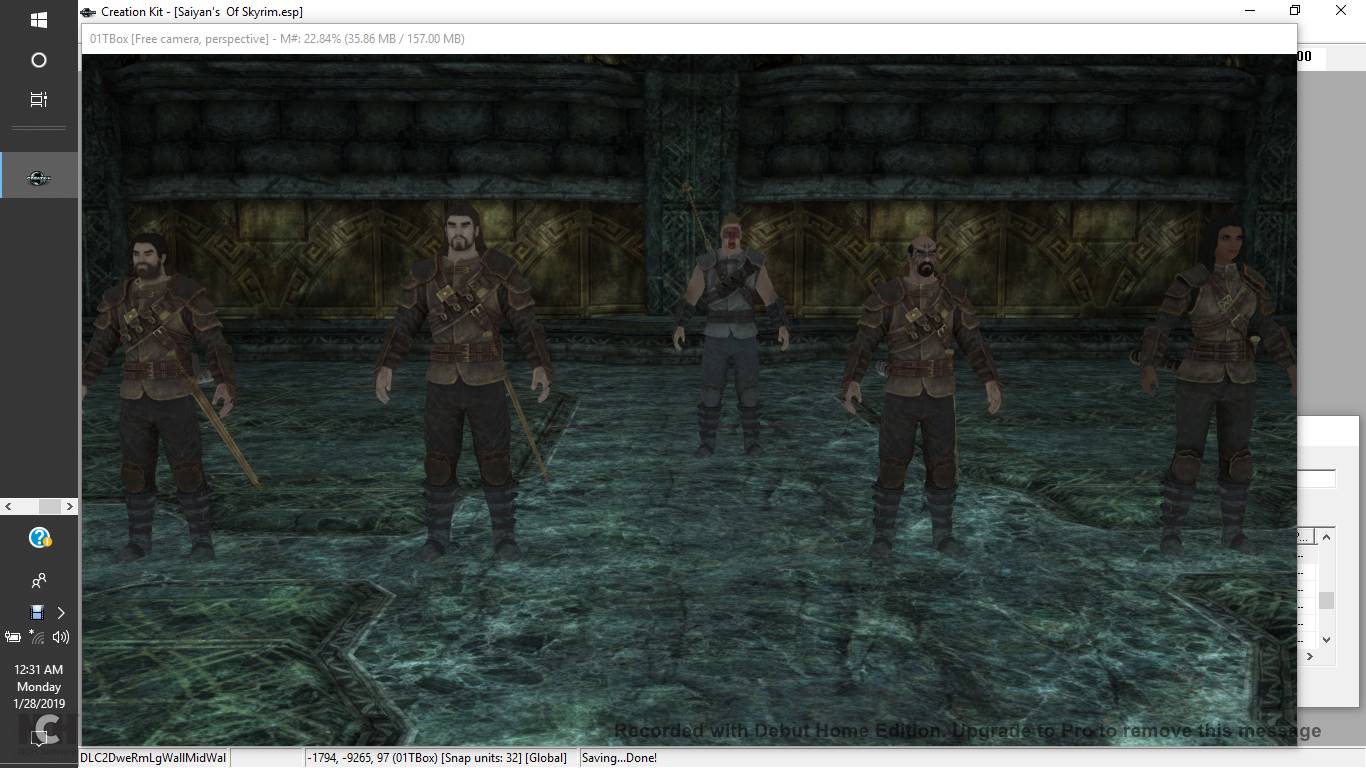The image size is (1366, 768).
Task: Click the Get Help tray icon
Action: (39, 539)
